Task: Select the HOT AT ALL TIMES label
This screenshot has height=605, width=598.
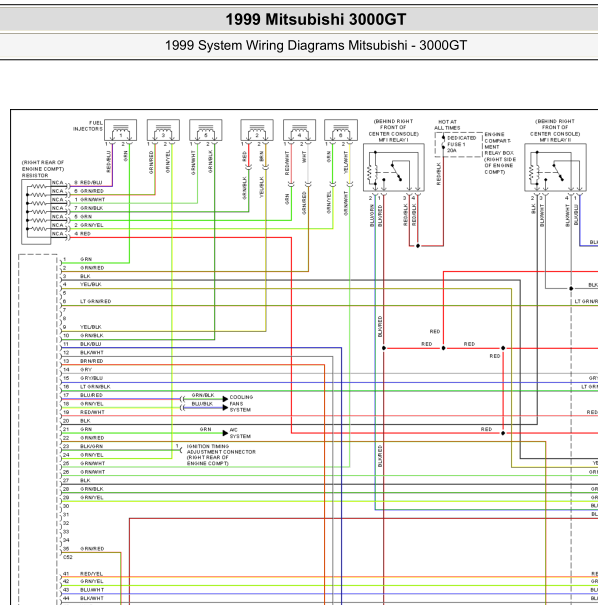Action: 447,125
